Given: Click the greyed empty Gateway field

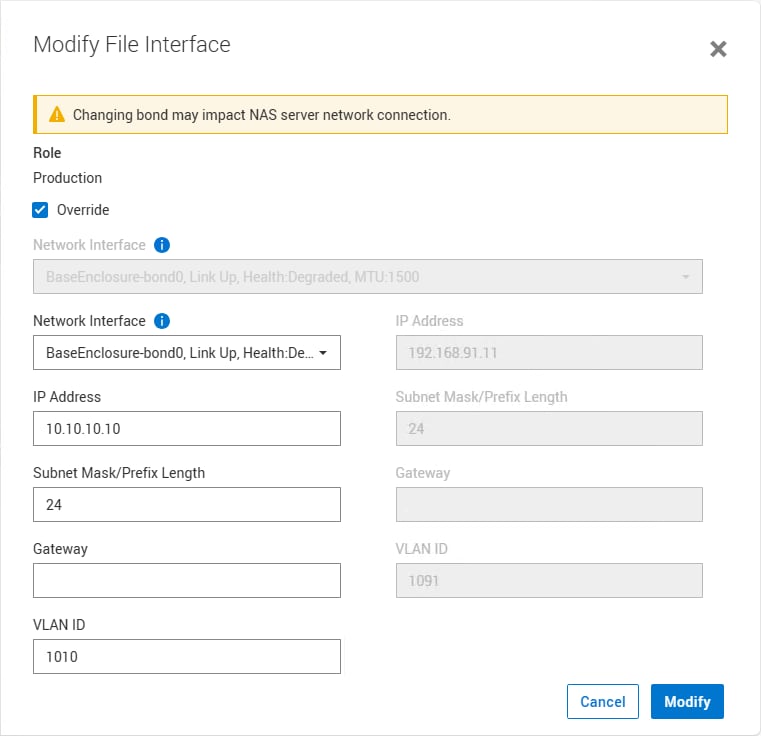Looking at the screenshot, I should click(549, 504).
